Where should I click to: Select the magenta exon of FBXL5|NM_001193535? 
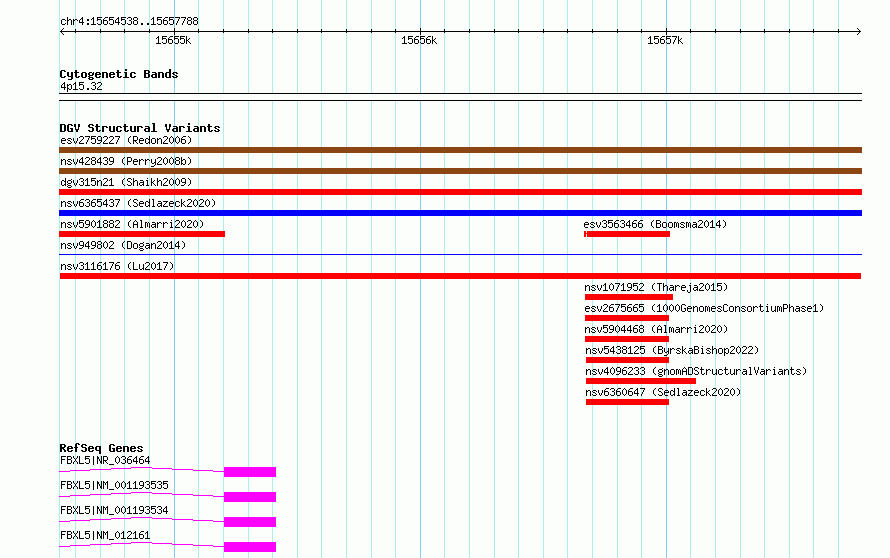(x=250, y=497)
